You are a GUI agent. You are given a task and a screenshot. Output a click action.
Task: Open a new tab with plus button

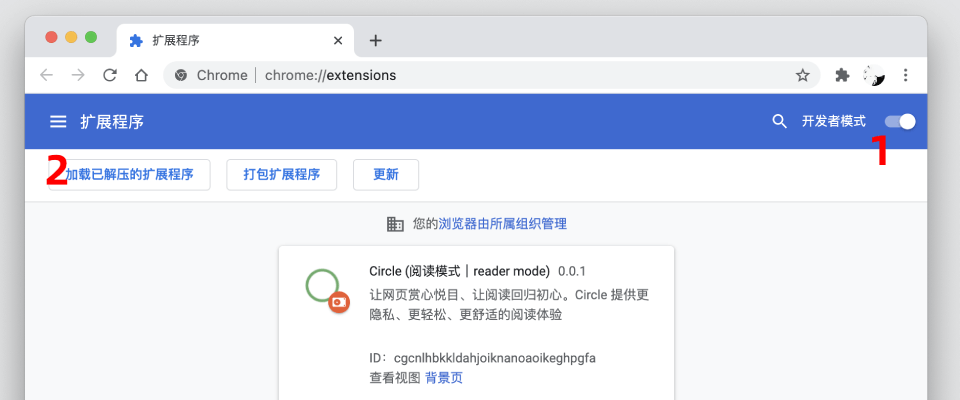pyautogui.click(x=376, y=40)
